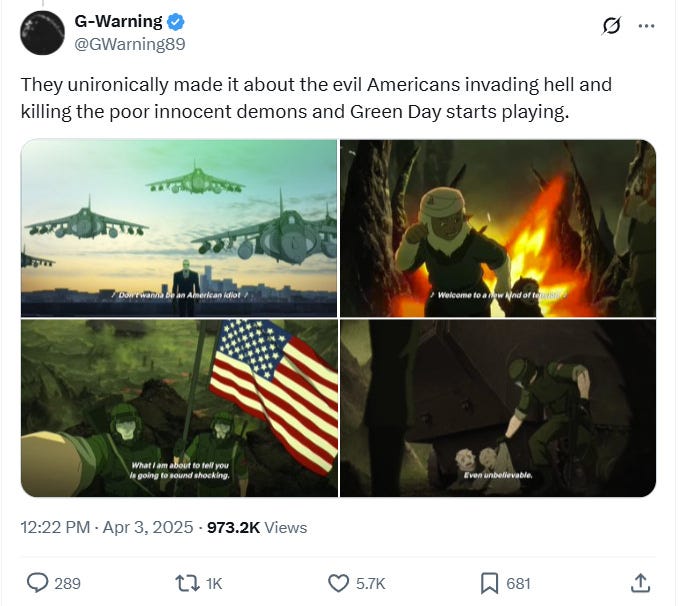Open the soldier at doorway image thumbnail
The image size is (679, 606).
(x=498, y=408)
